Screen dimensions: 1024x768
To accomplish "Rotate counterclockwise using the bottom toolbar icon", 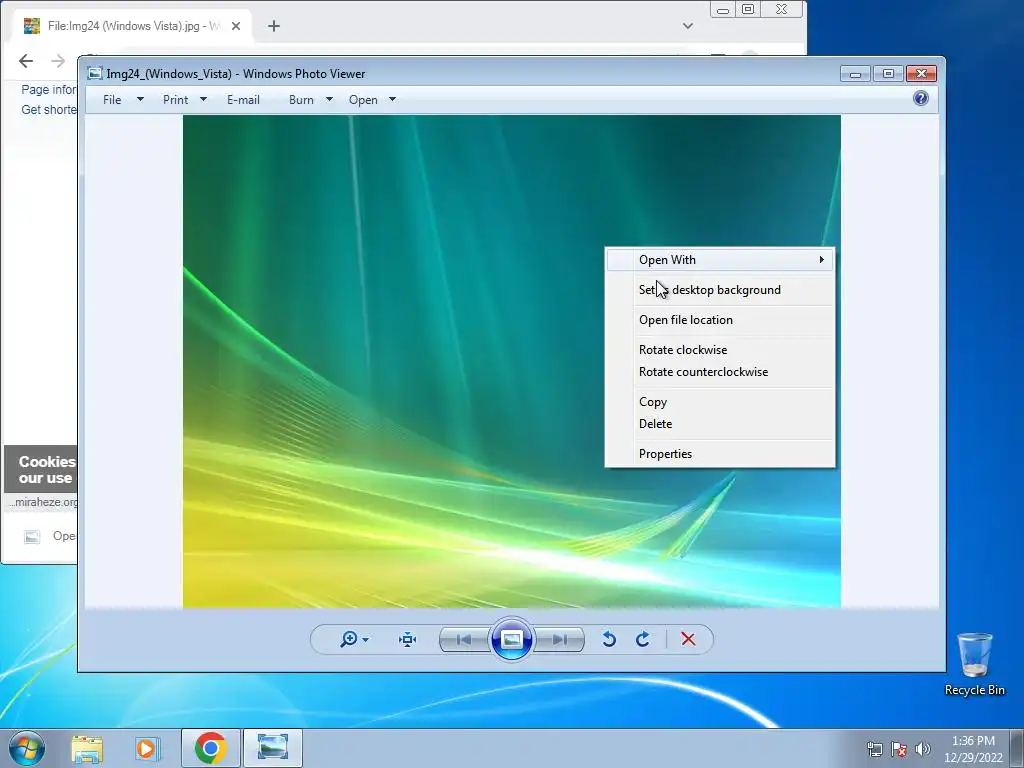I will click(x=609, y=639).
